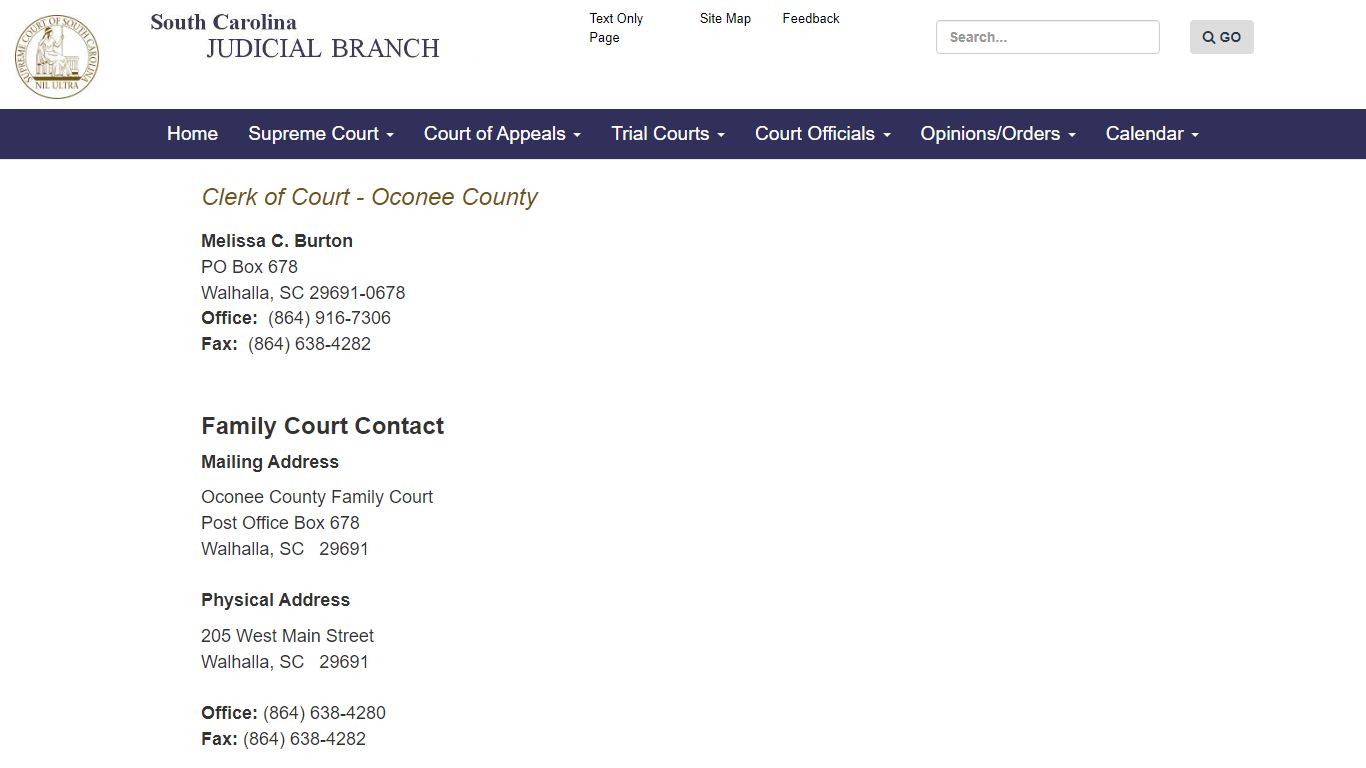Image resolution: width=1366 pixels, height=768 pixels.
Task: Click inside the Search input box
Action: [x=1047, y=37]
